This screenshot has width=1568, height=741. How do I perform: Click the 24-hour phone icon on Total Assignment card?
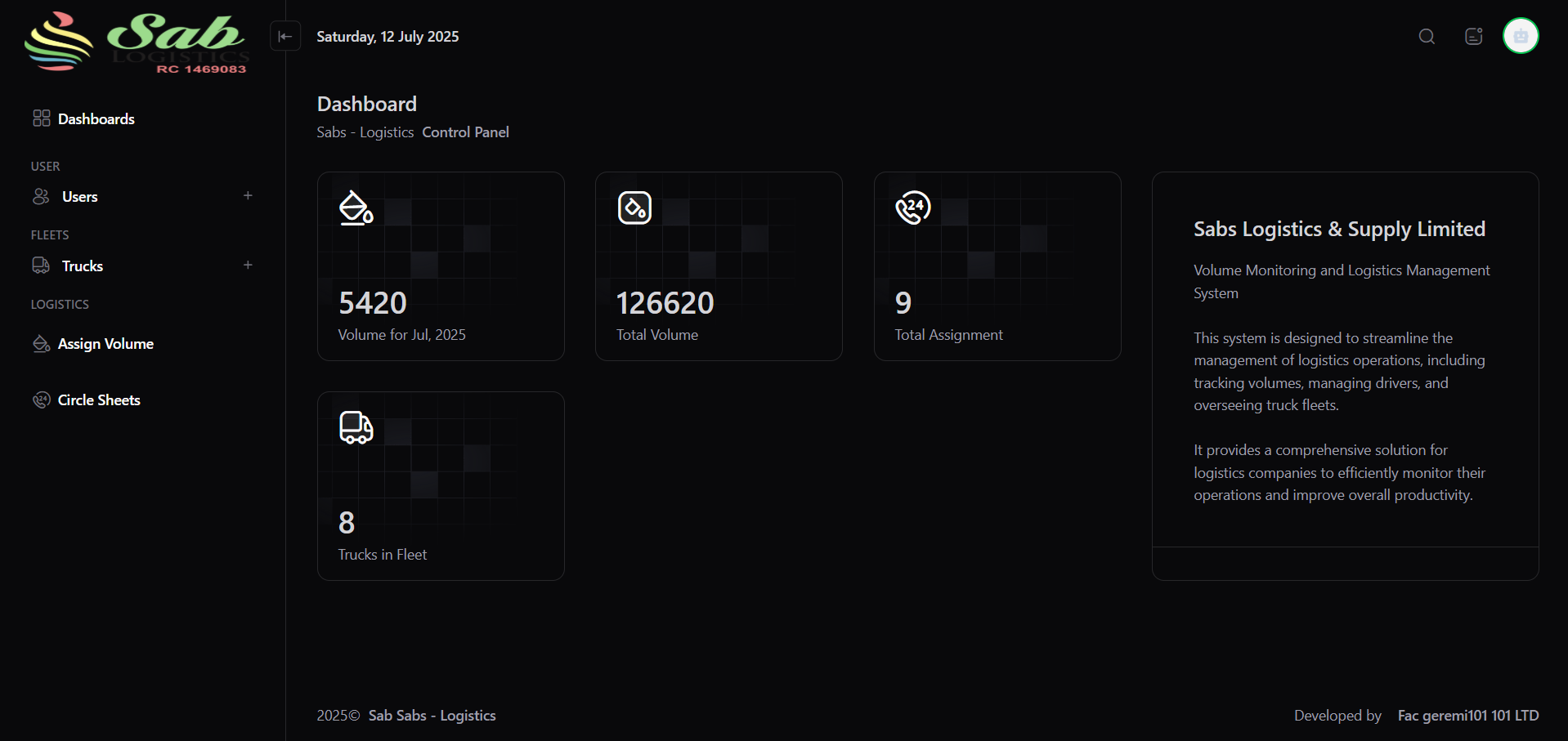click(913, 208)
